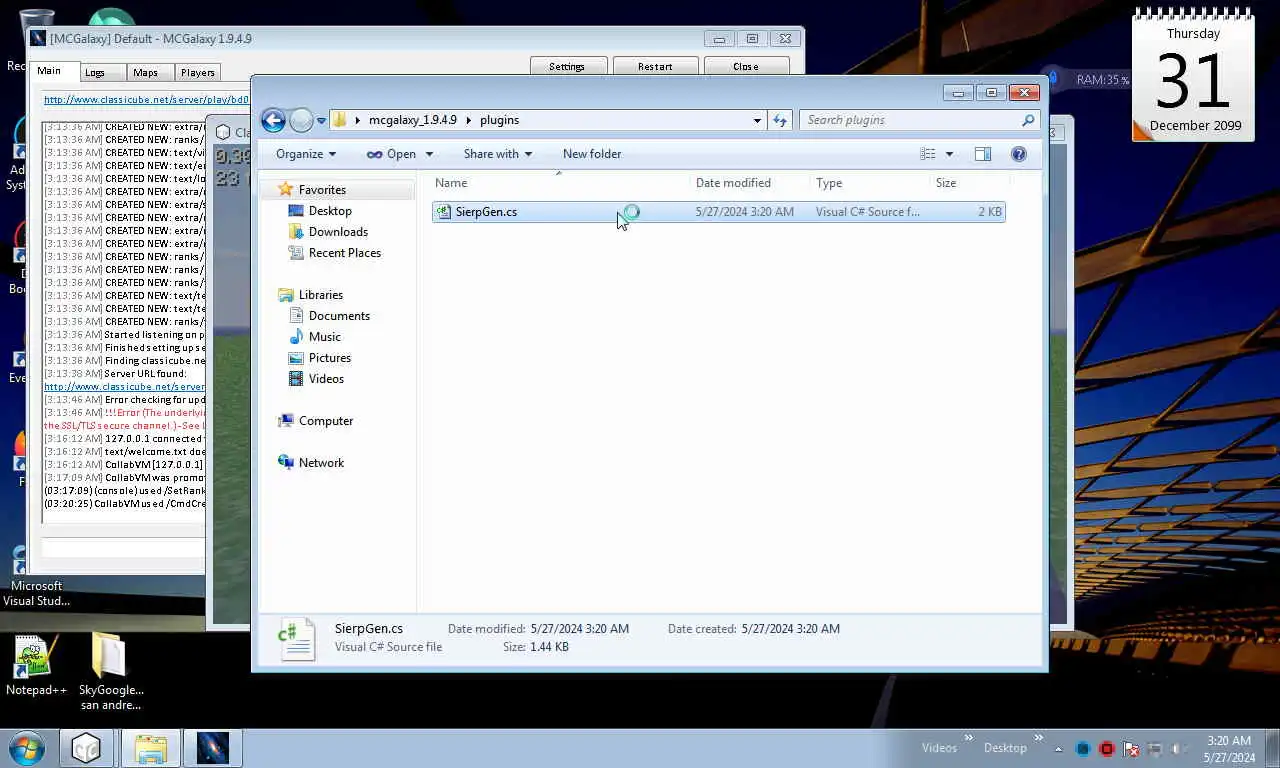Viewport: 1280px width, 768px height.
Task: Select Computer in navigation pane
Action: click(325, 421)
